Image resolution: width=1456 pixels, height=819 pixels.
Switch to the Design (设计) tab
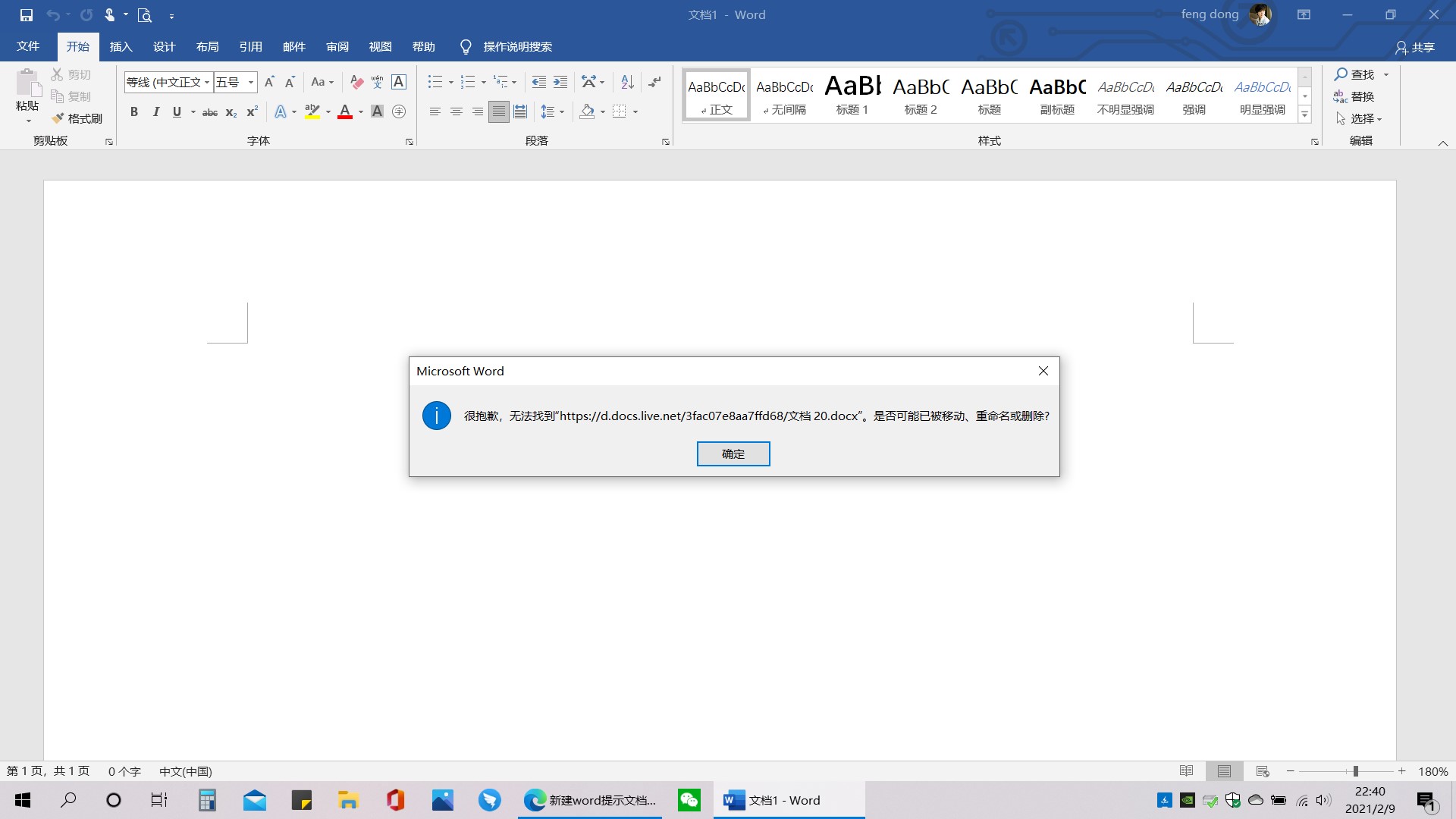pos(164,47)
